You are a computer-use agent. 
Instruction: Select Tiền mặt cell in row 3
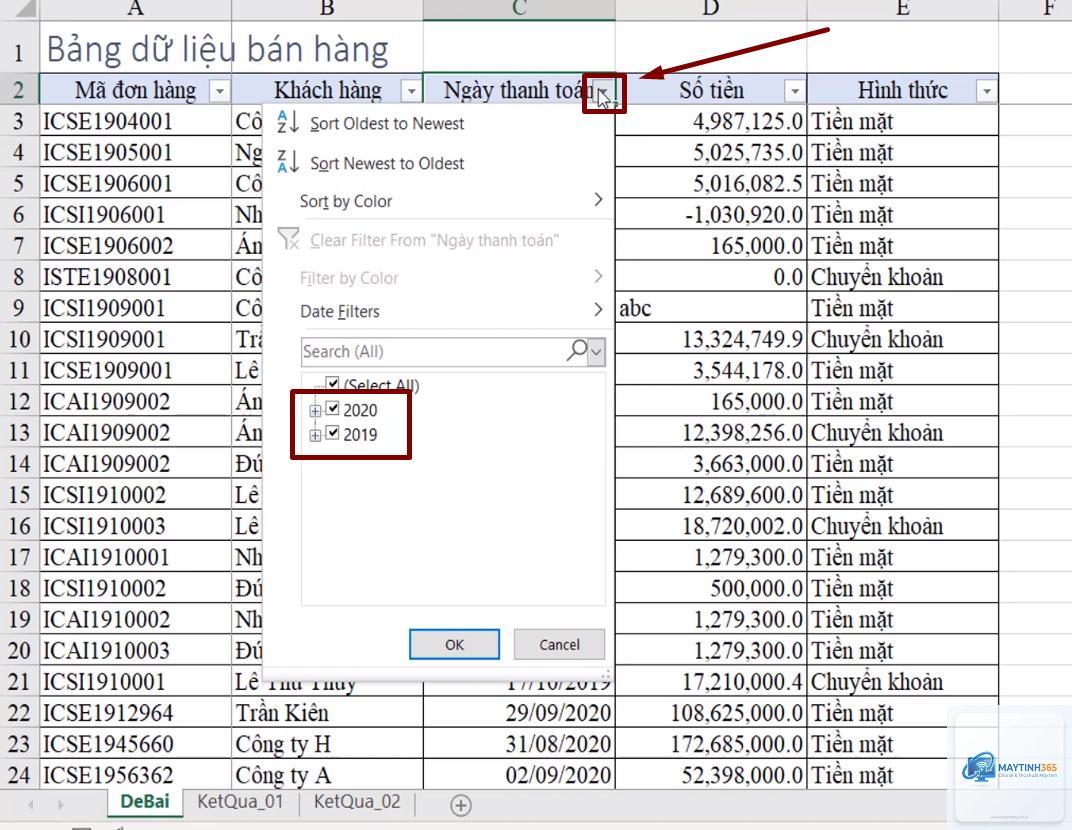pos(902,121)
